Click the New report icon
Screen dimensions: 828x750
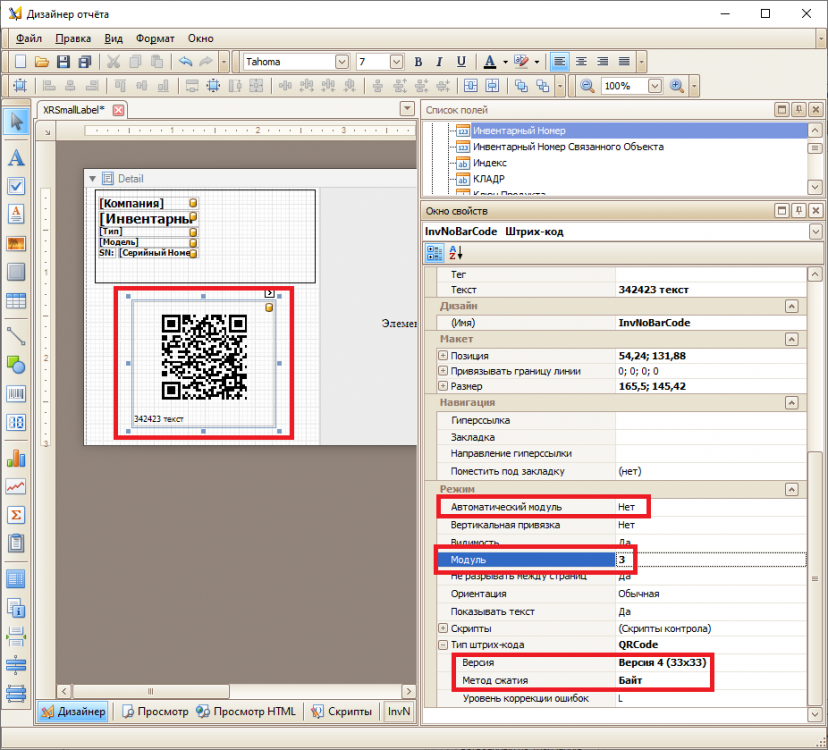[x=20, y=62]
